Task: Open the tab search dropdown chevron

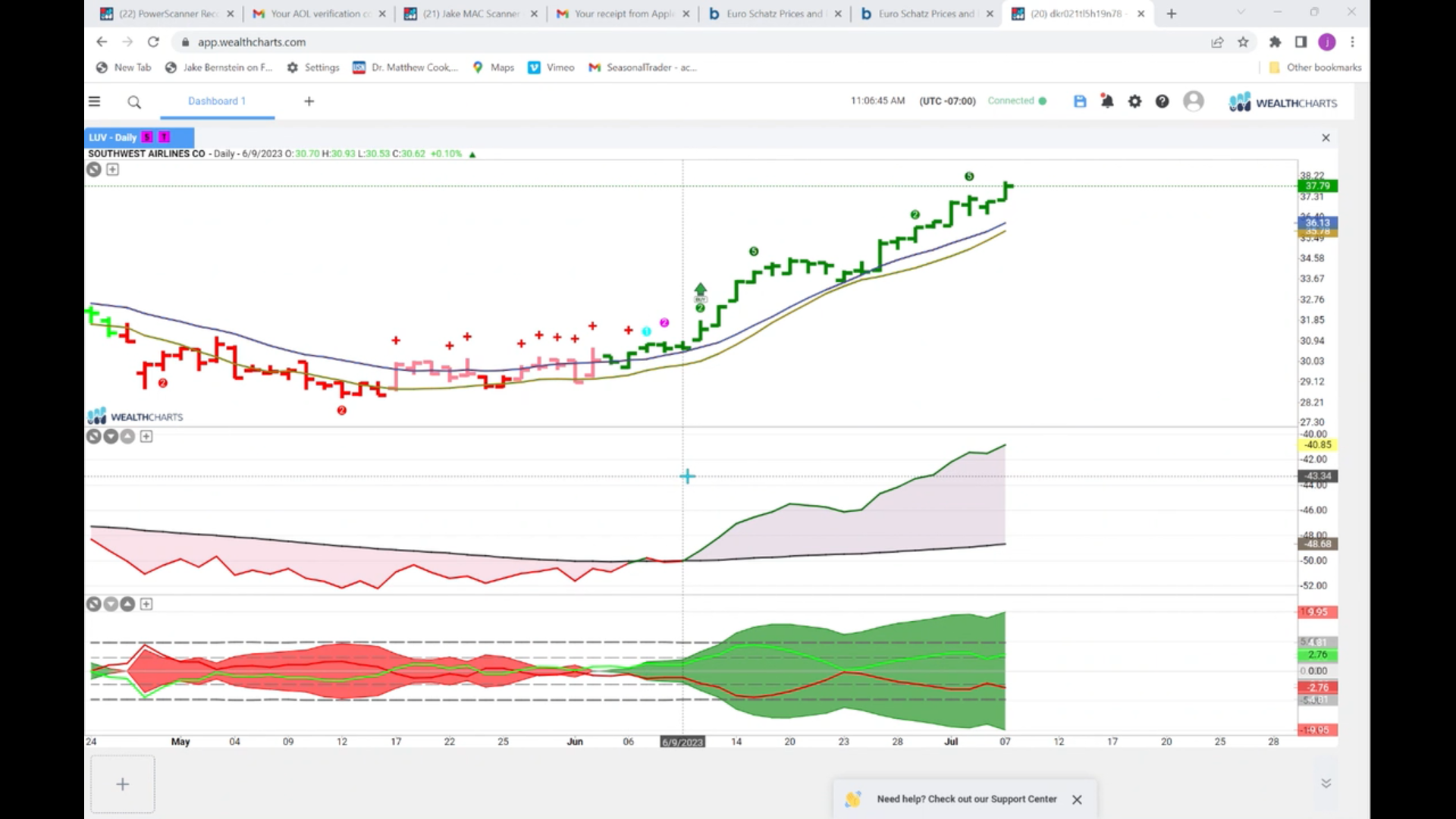Action: [1241, 12]
